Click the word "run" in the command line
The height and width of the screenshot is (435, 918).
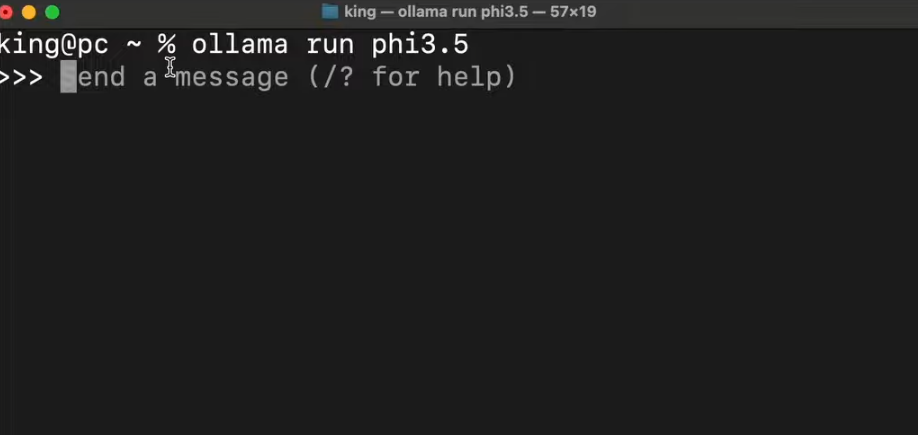click(330, 45)
